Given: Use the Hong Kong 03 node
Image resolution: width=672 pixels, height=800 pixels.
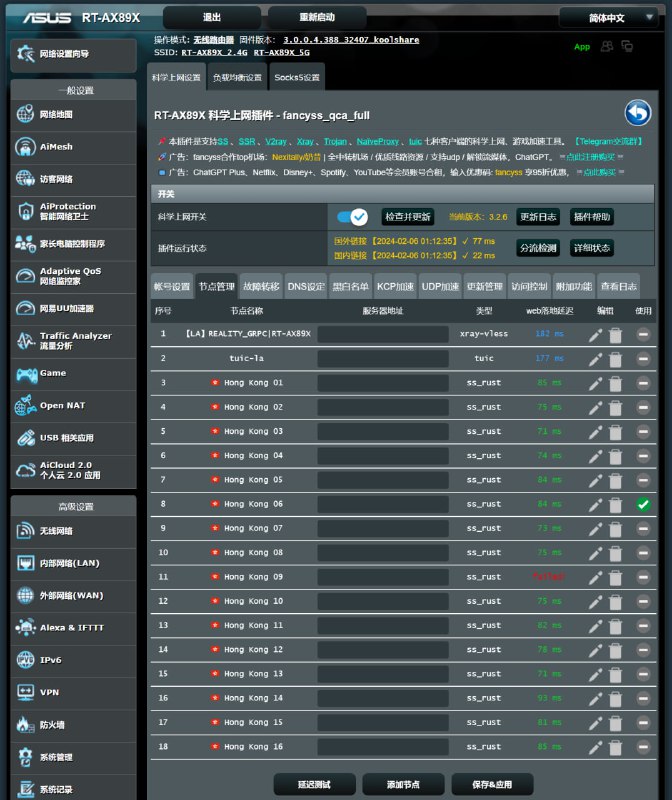Looking at the screenshot, I should 643,432.
